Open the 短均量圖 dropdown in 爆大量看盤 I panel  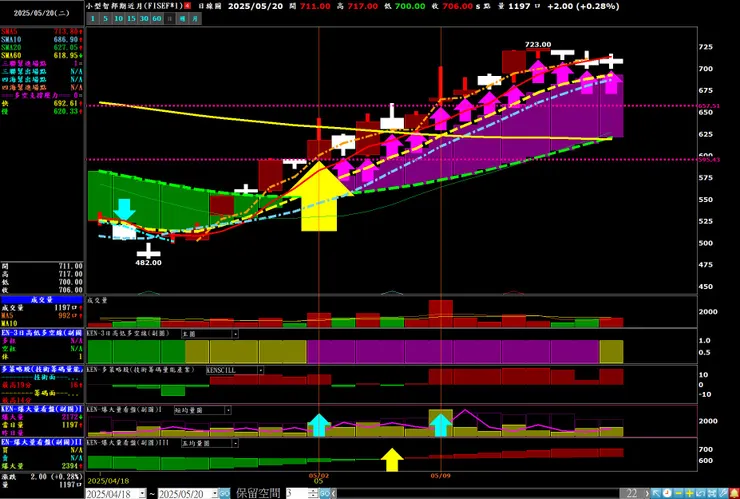click(228, 410)
